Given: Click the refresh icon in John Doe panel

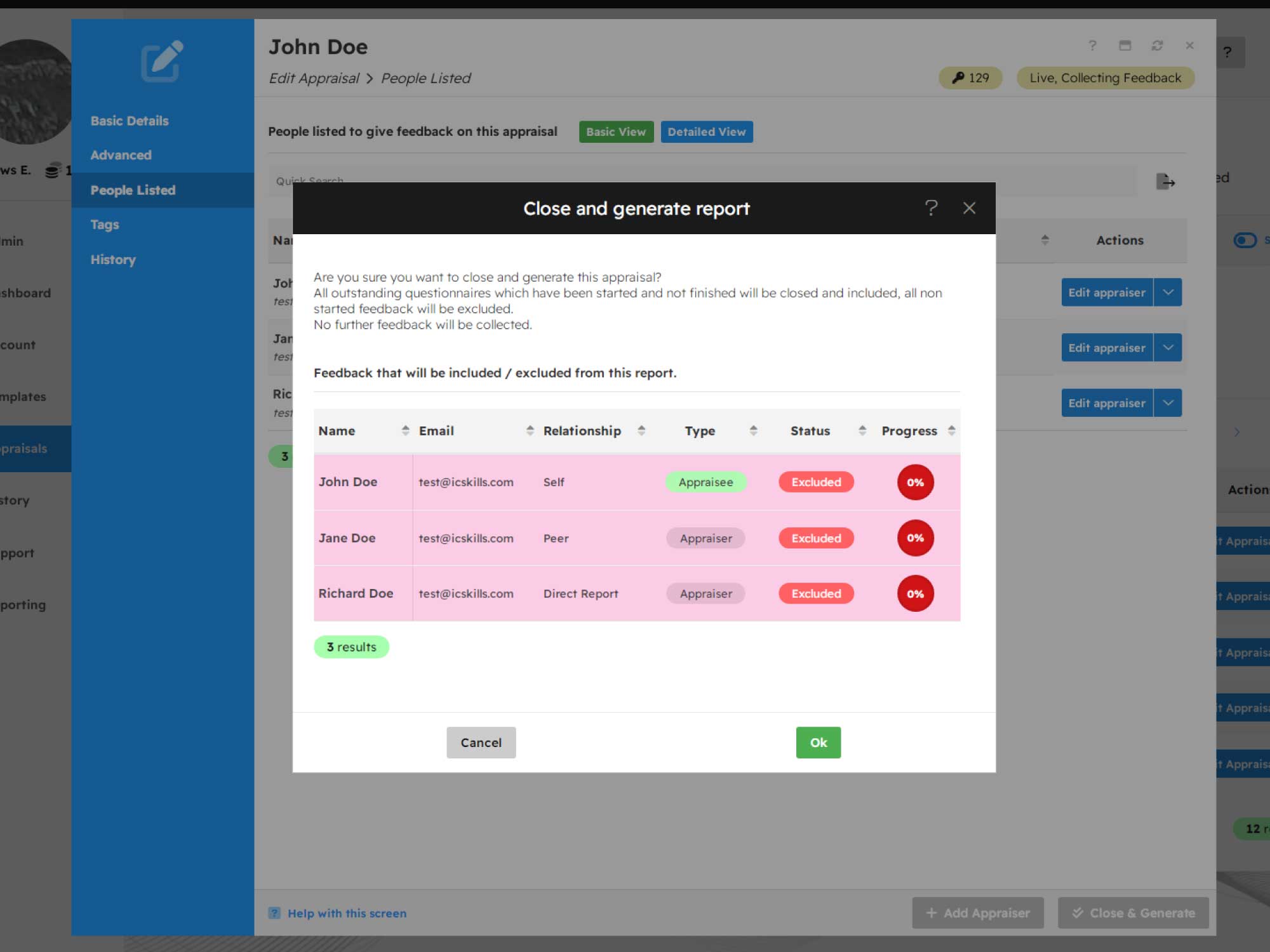Looking at the screenshot, I should point(1157,46).
